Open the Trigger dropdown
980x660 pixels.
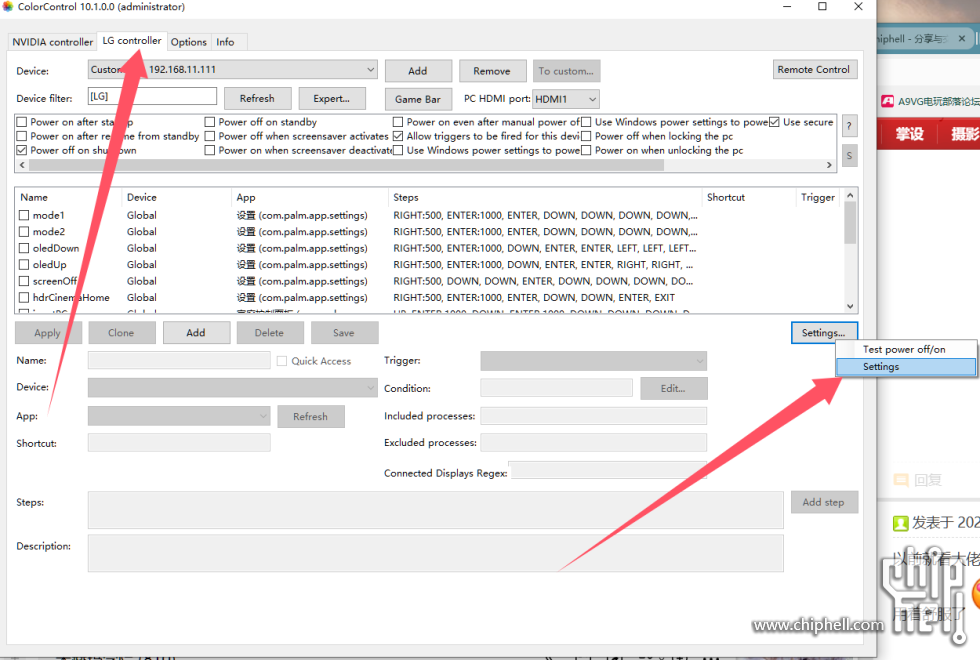pos(594,361)
